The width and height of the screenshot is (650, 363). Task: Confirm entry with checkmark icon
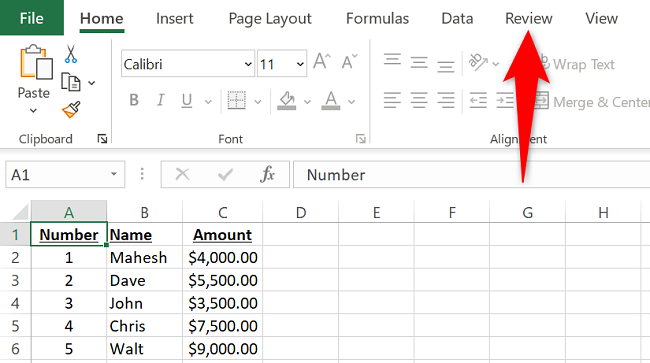(x=225, y=174)
